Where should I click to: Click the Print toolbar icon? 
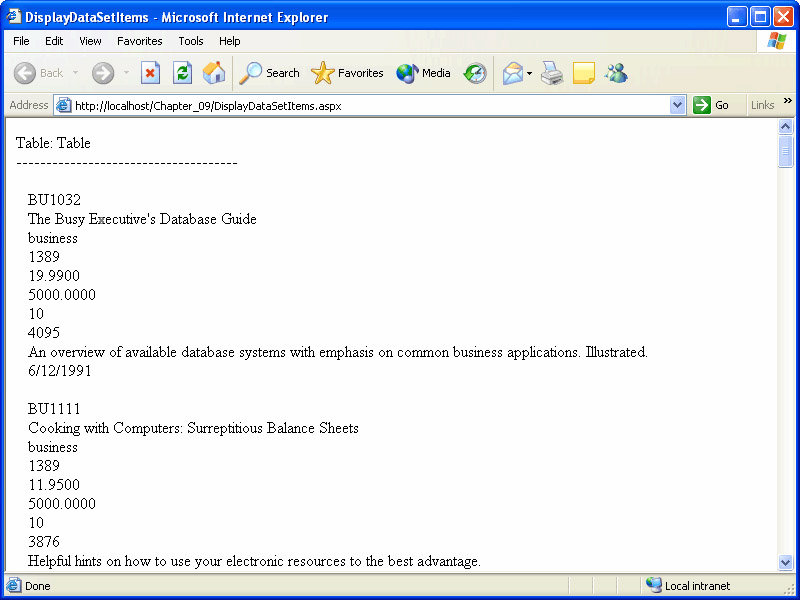(x=552, y=73)
